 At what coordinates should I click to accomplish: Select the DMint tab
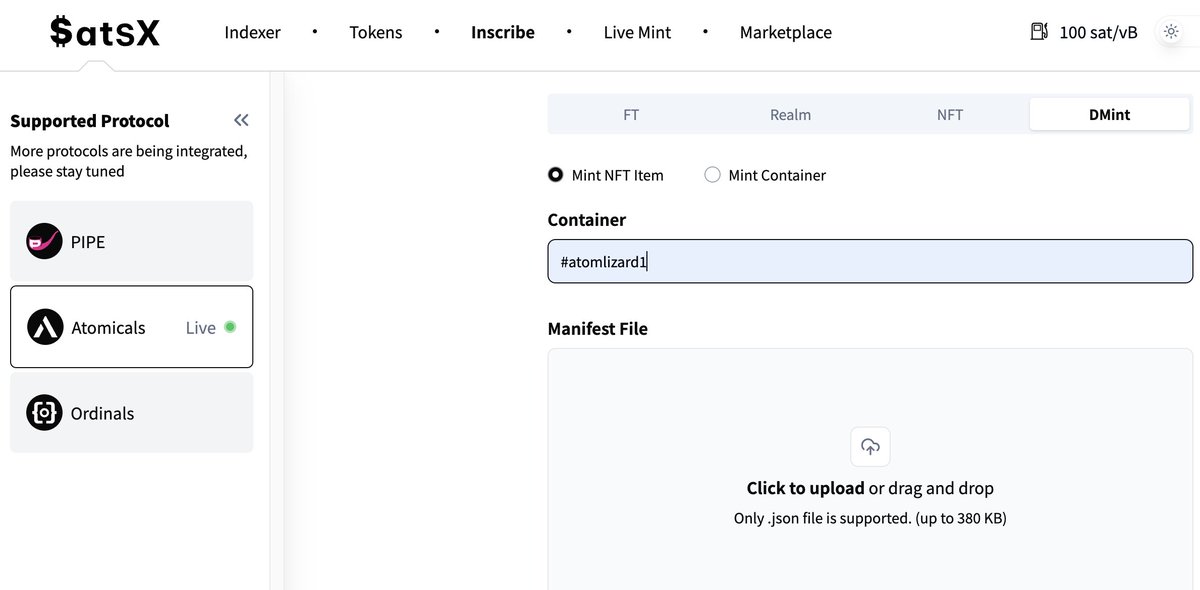tap(1109, 115)
